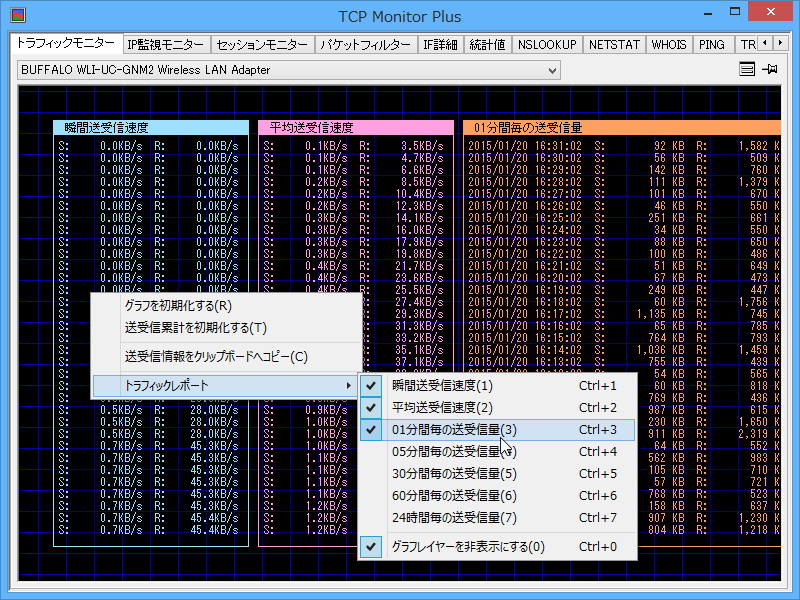Select the PING tab

(x=712, y=43)
